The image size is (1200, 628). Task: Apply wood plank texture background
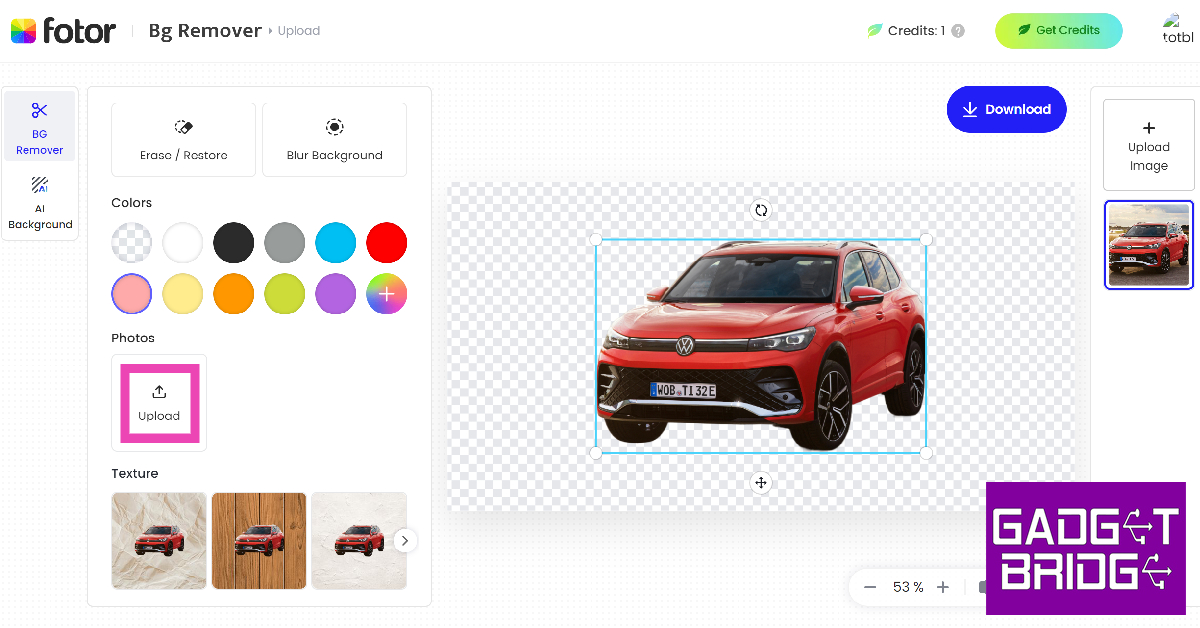click(x=259, y=540)
